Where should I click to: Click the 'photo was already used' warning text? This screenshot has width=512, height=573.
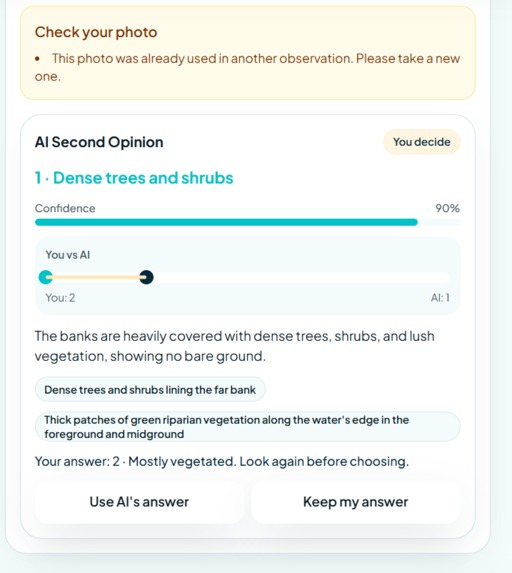[x=247, y=67]
